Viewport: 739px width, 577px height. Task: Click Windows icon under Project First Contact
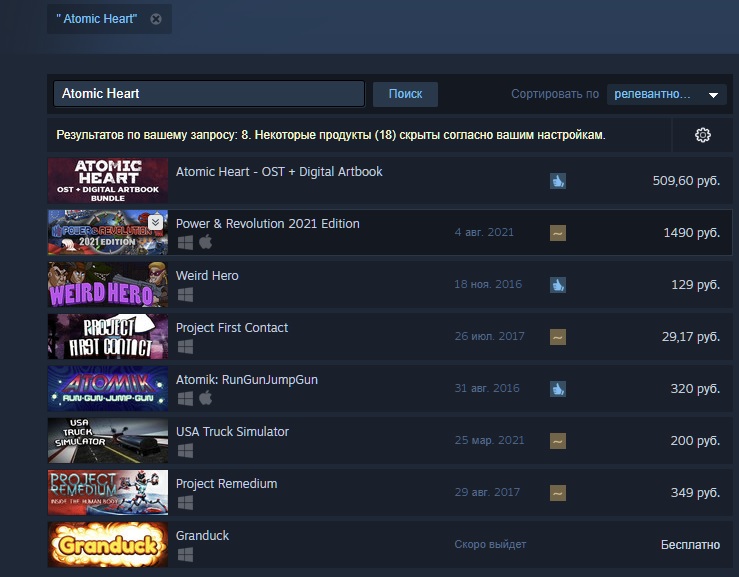[185, 347]
